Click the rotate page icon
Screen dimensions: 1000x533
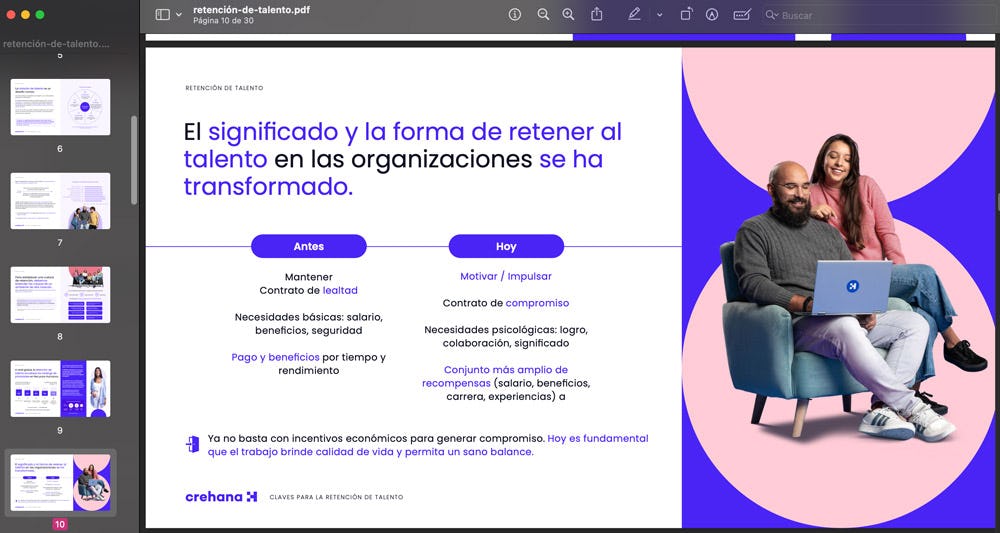tap(687, 15)
